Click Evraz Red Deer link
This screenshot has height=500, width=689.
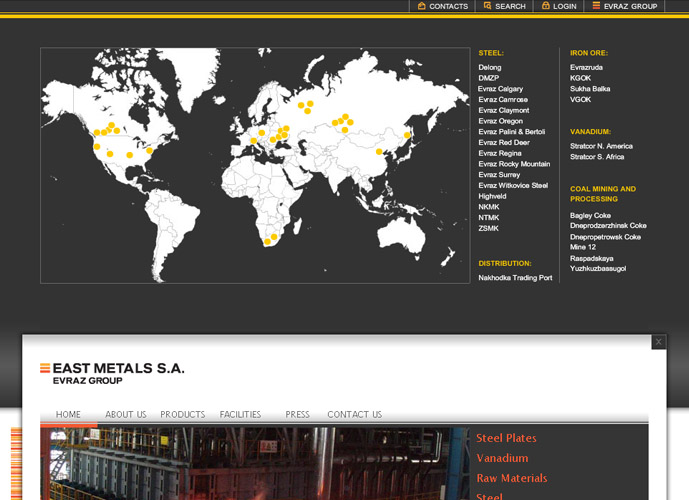click(504, 142)
